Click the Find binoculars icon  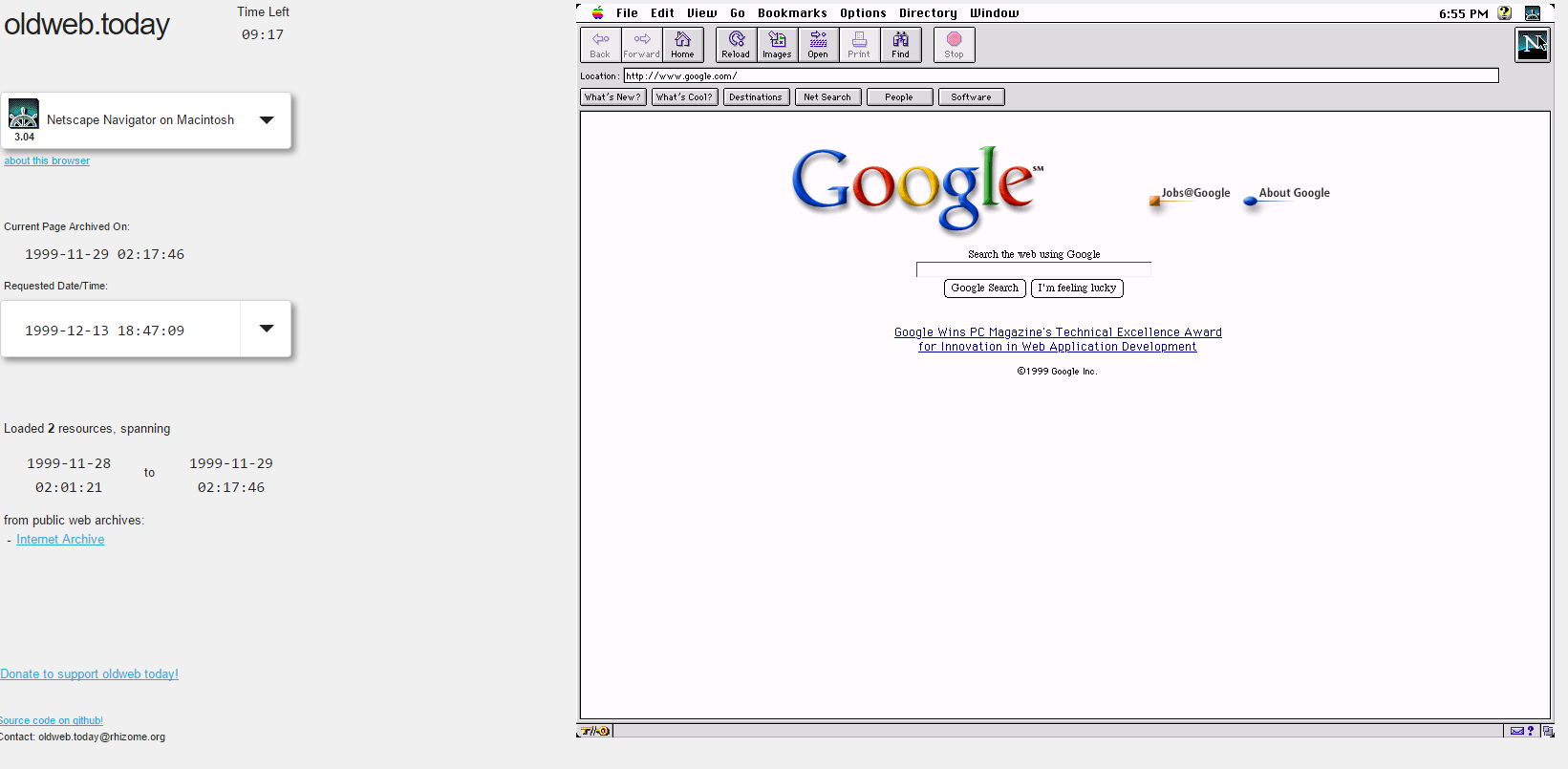pos(900,45)
